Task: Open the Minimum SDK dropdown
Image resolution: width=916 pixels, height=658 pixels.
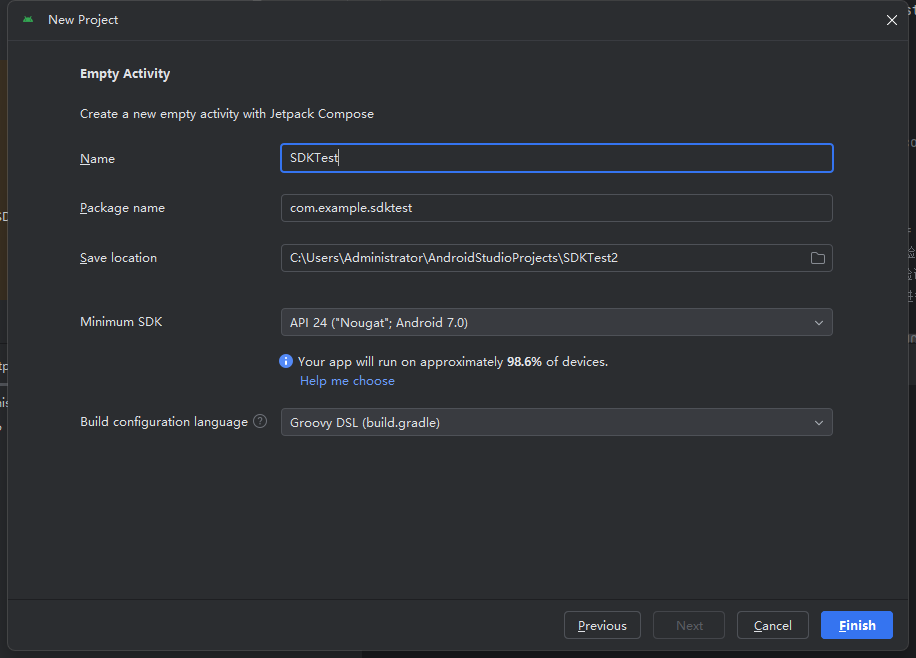Action: 557,323
